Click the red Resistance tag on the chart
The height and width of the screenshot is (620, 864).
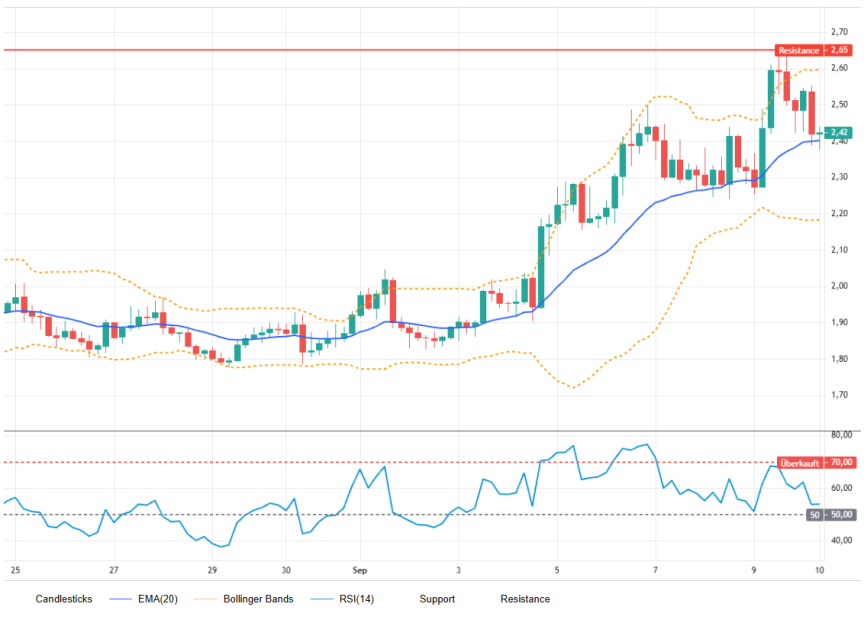[x=799, y=50]
